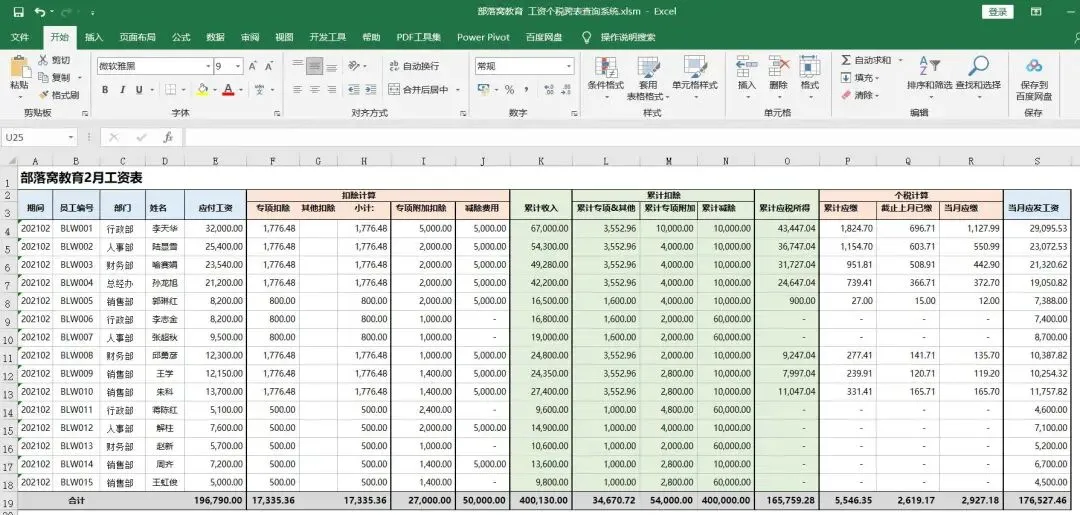Expand the fill color dropdown arrow
The height and width of the screenshot is (515, 1080).
pos(214,90)
